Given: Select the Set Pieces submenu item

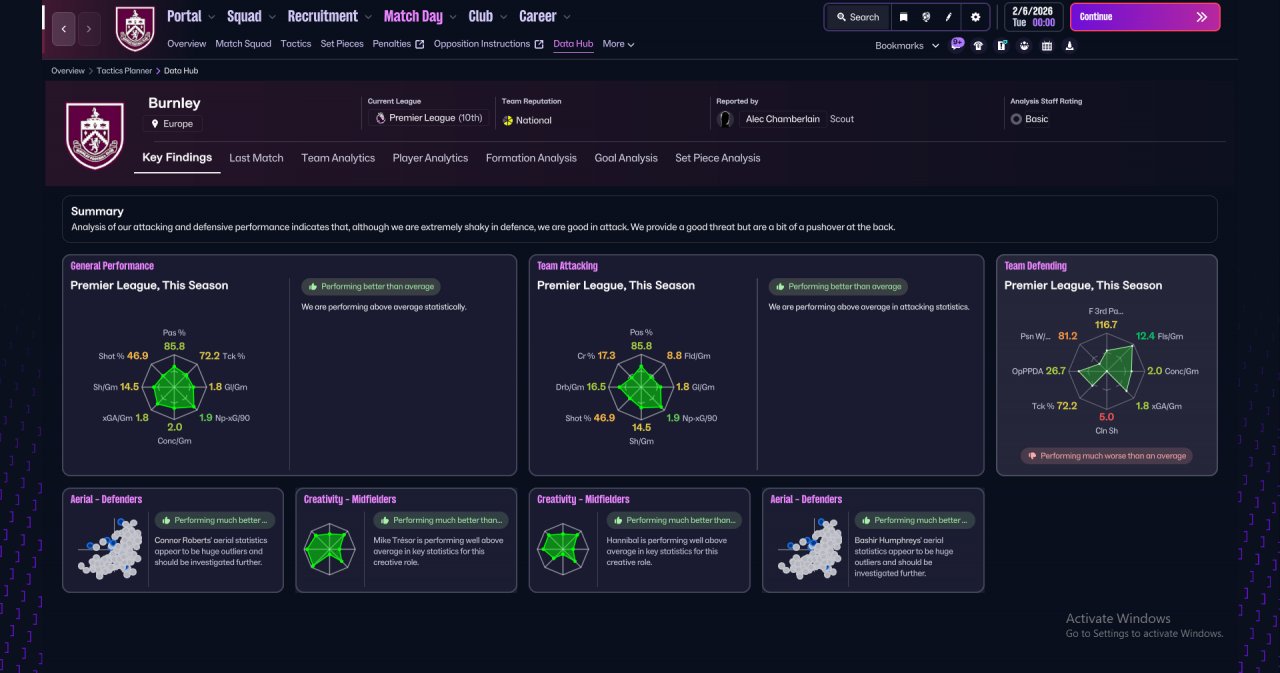Looking at the screenshot, I should (x=342, y=44).
